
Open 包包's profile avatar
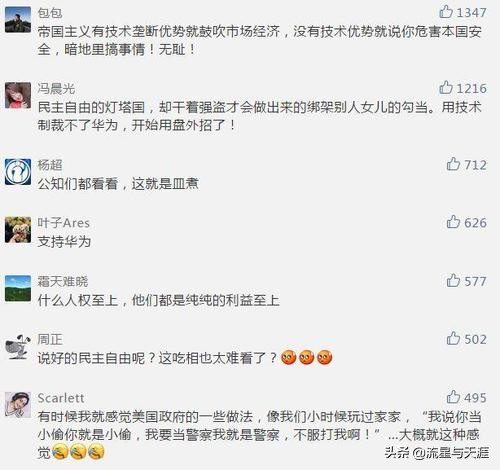pos(18,20)
